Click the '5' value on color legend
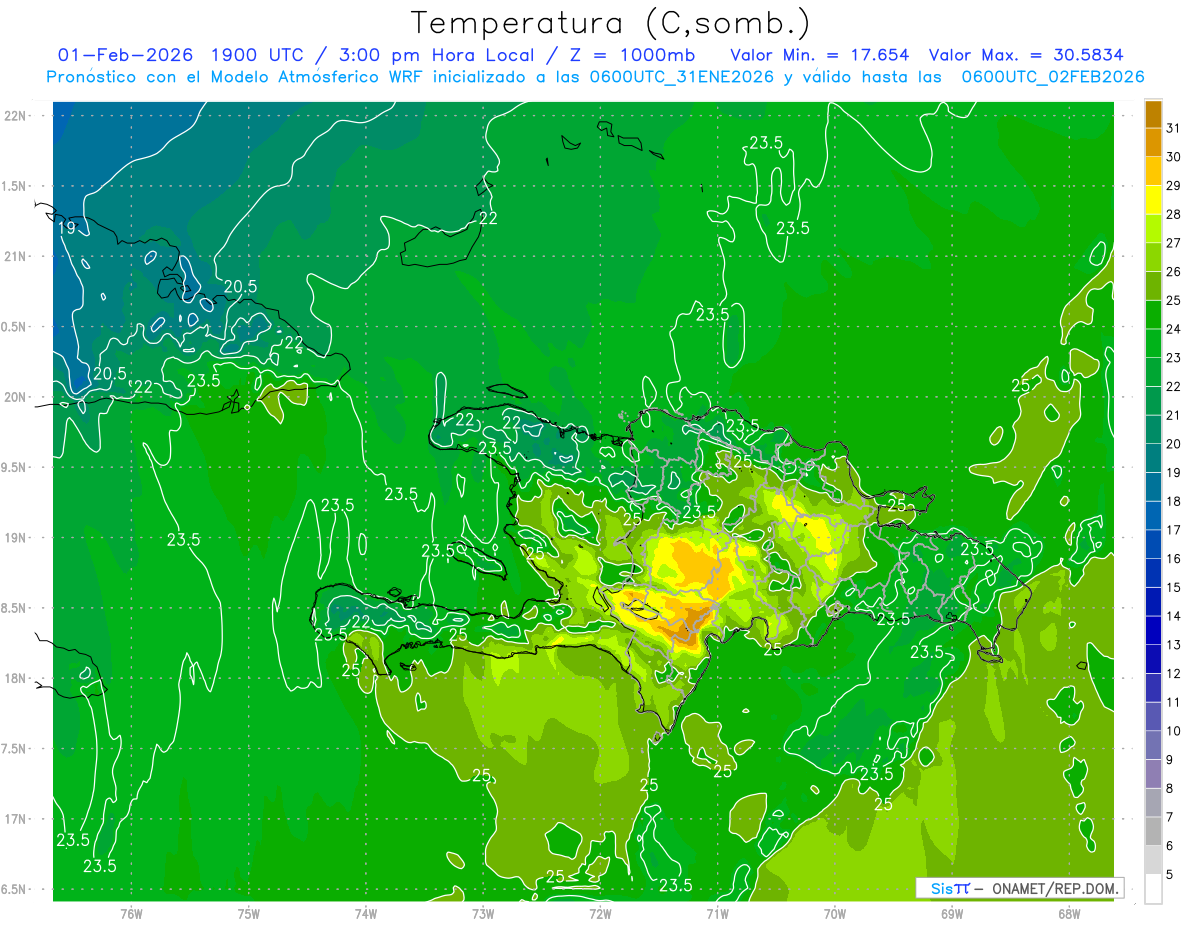This screenshot has width=1200, height=927. click(1170, 875)
